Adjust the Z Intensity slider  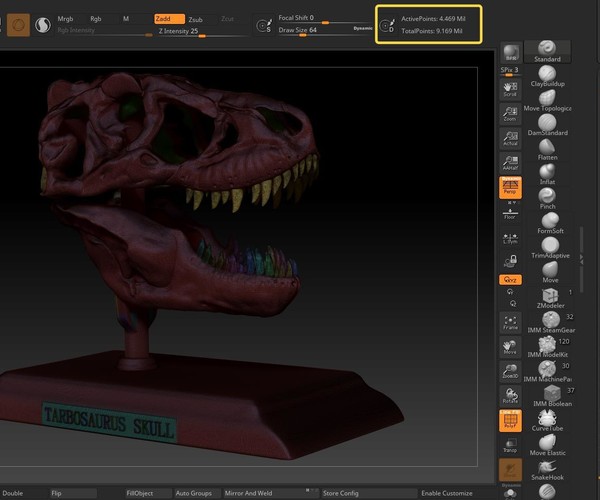(x=202, y=32)
